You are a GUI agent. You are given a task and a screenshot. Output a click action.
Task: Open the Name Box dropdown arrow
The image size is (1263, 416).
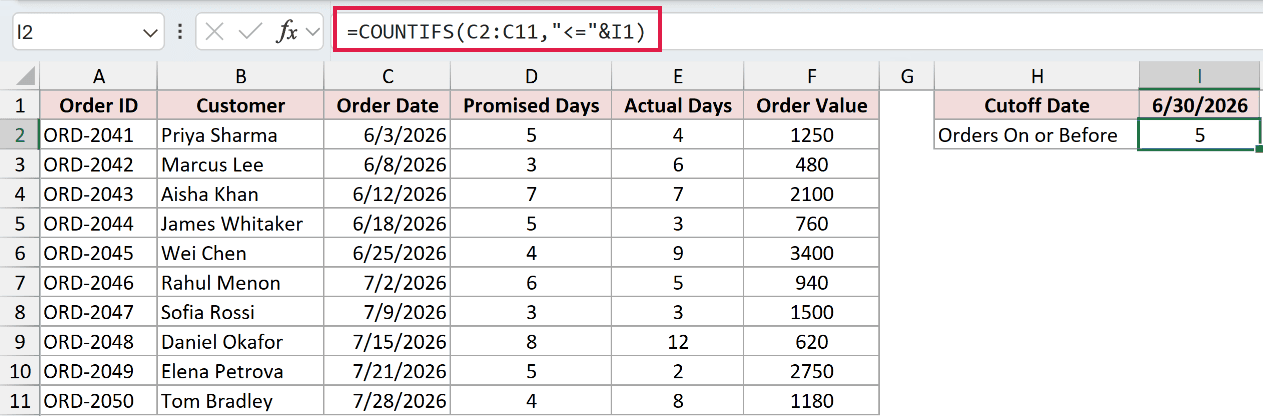coord(151,33)
